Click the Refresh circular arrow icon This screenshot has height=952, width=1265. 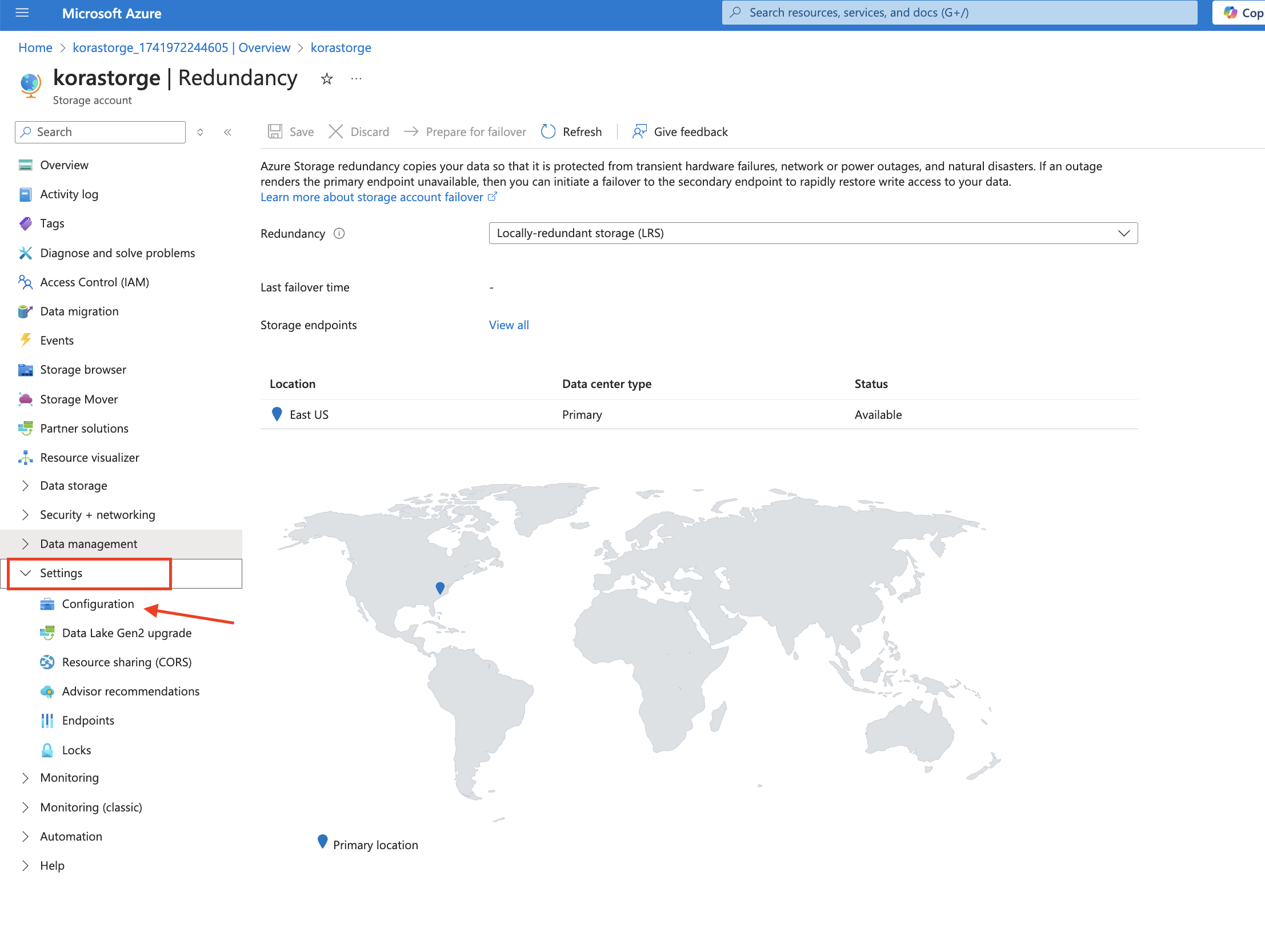[548, 132]
